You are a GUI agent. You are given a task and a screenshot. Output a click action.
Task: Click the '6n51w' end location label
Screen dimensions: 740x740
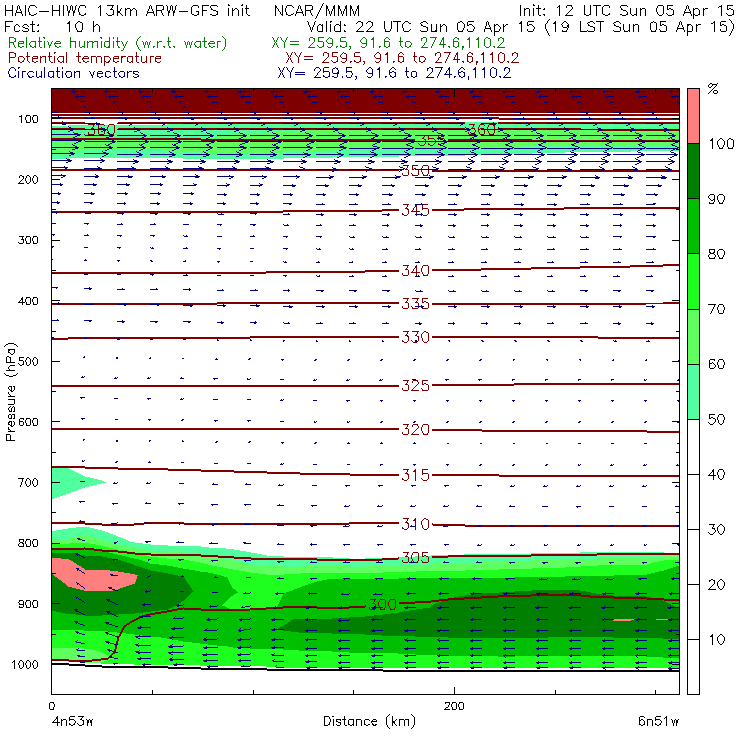point(658,721)
